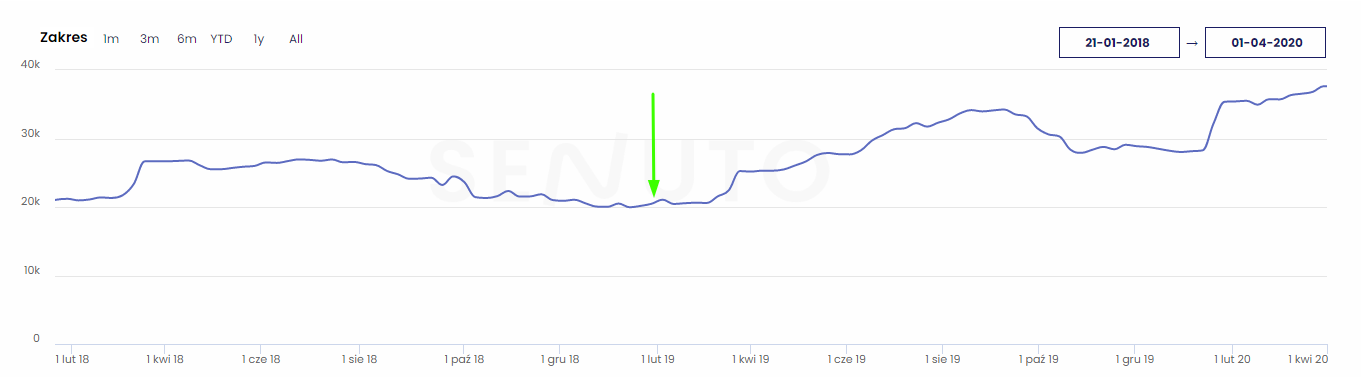Open end date field 01-04-2020
The height and width of the screenshot is (377, 1361).
[x=1265, y=43]
